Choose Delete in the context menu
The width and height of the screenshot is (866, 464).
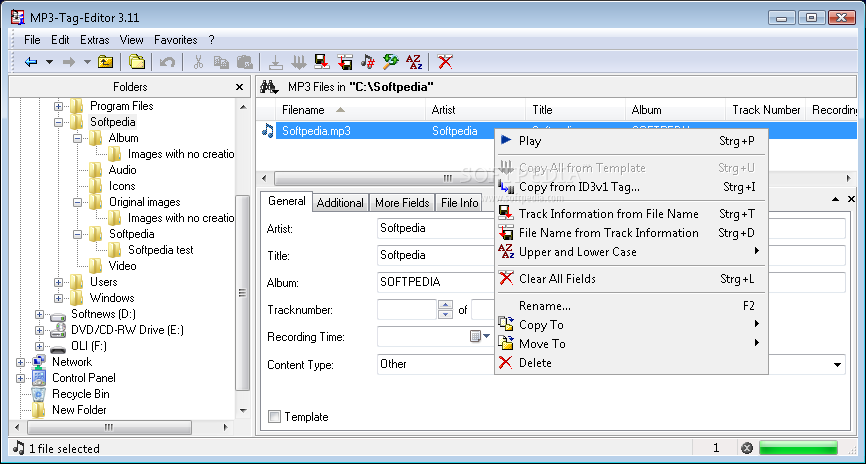pos(631,363)
